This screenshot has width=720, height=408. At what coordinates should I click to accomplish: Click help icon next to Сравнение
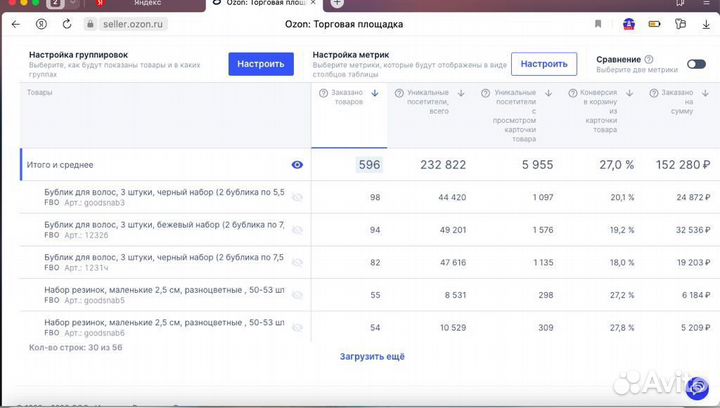[649, 59]
